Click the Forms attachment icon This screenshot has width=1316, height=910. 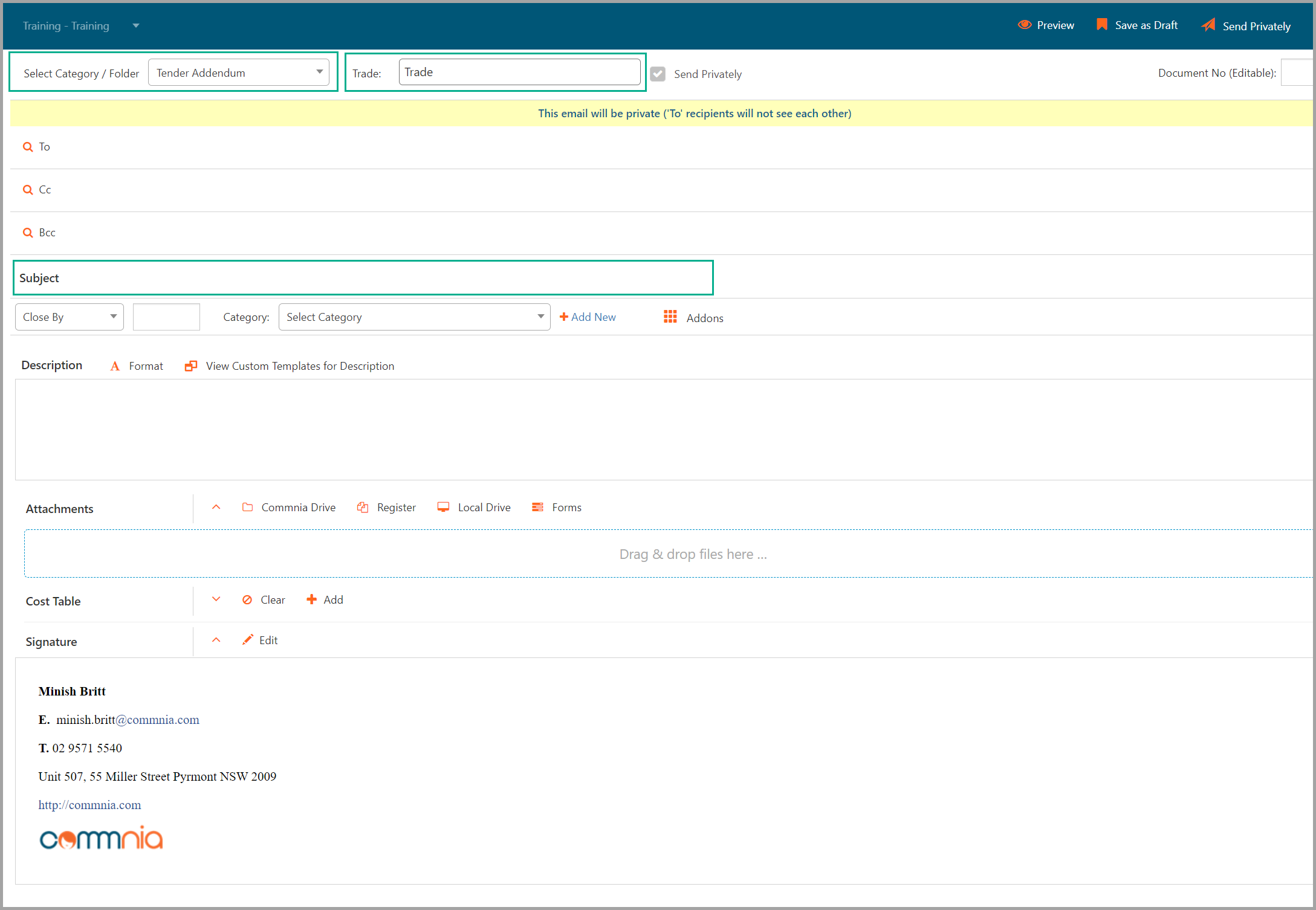click(537, 507)
